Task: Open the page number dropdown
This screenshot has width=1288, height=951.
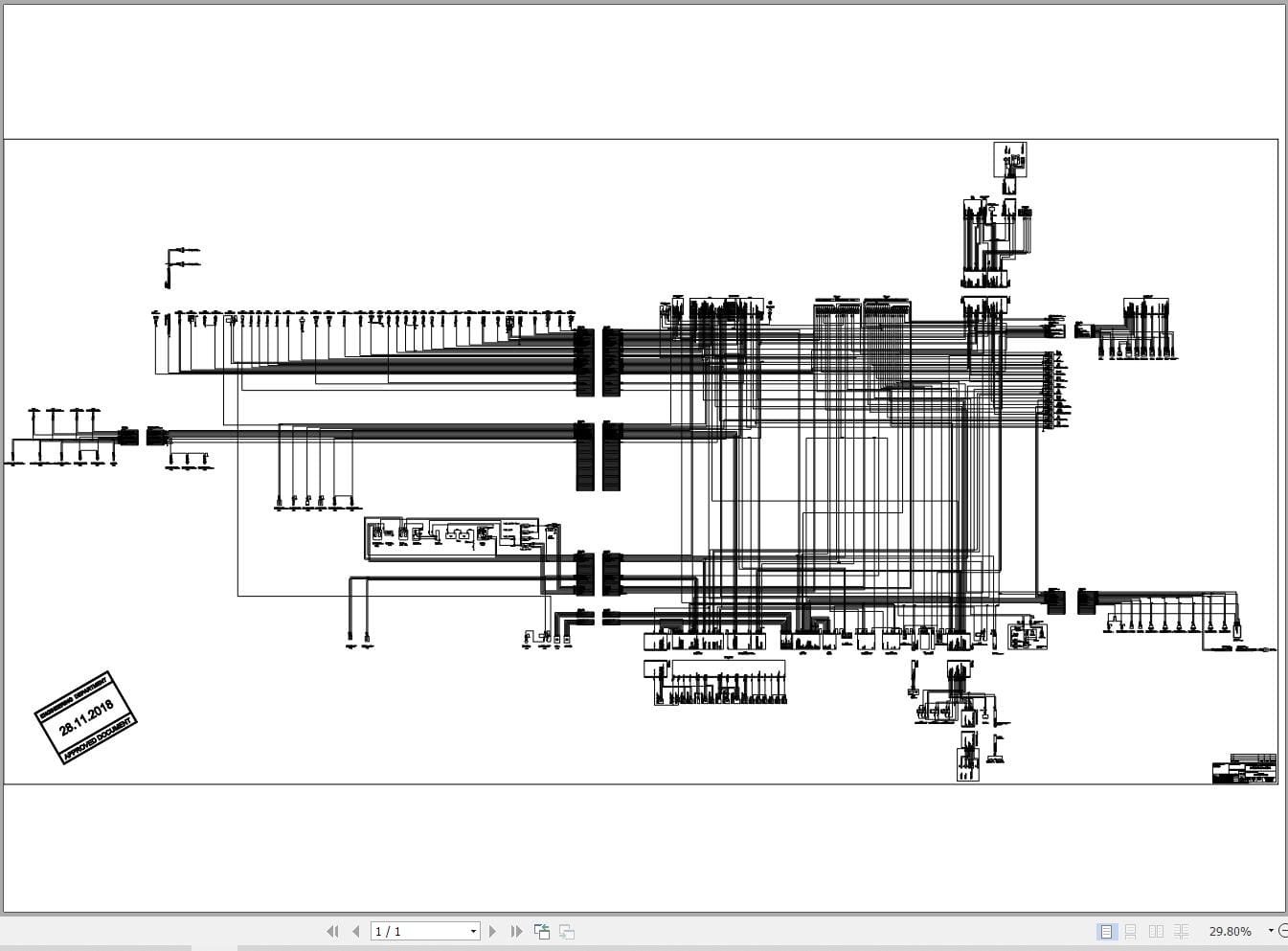Action: (472, 931)
